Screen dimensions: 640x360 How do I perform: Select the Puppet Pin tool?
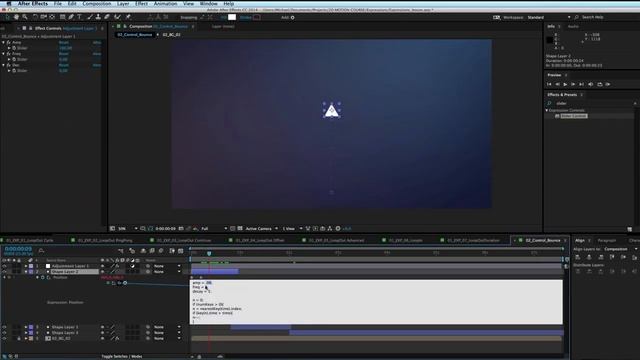tap(128, 17)
